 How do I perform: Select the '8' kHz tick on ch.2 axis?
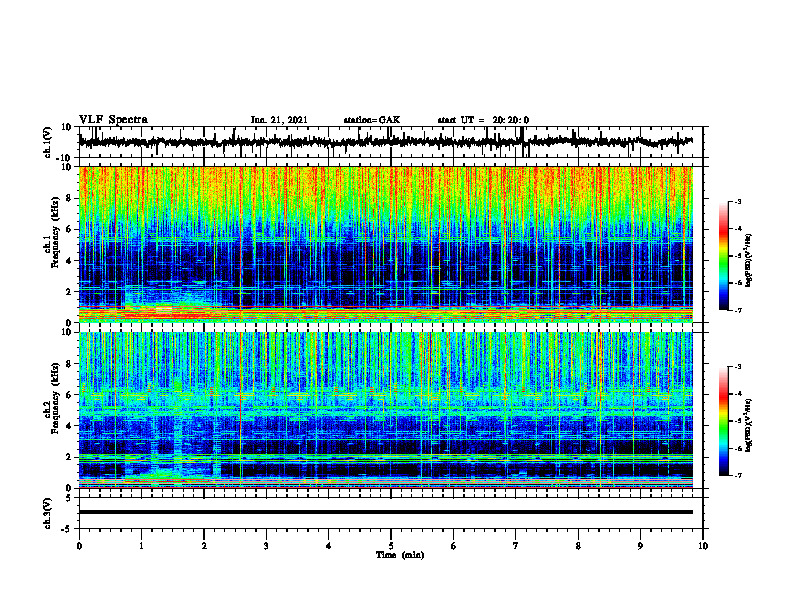click(x=69, y=364)
